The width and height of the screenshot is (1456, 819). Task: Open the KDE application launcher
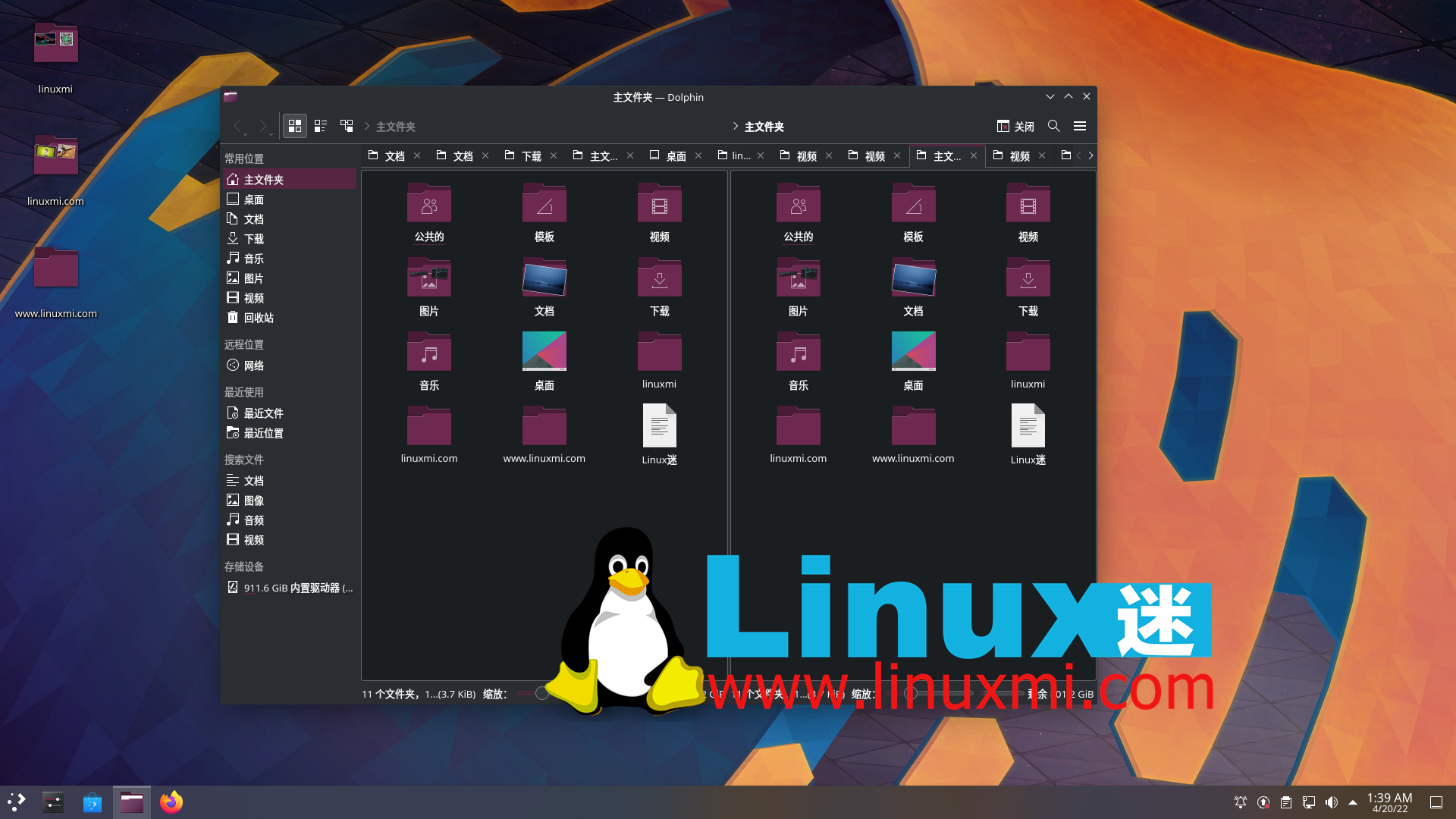click(x=17, y=802)
